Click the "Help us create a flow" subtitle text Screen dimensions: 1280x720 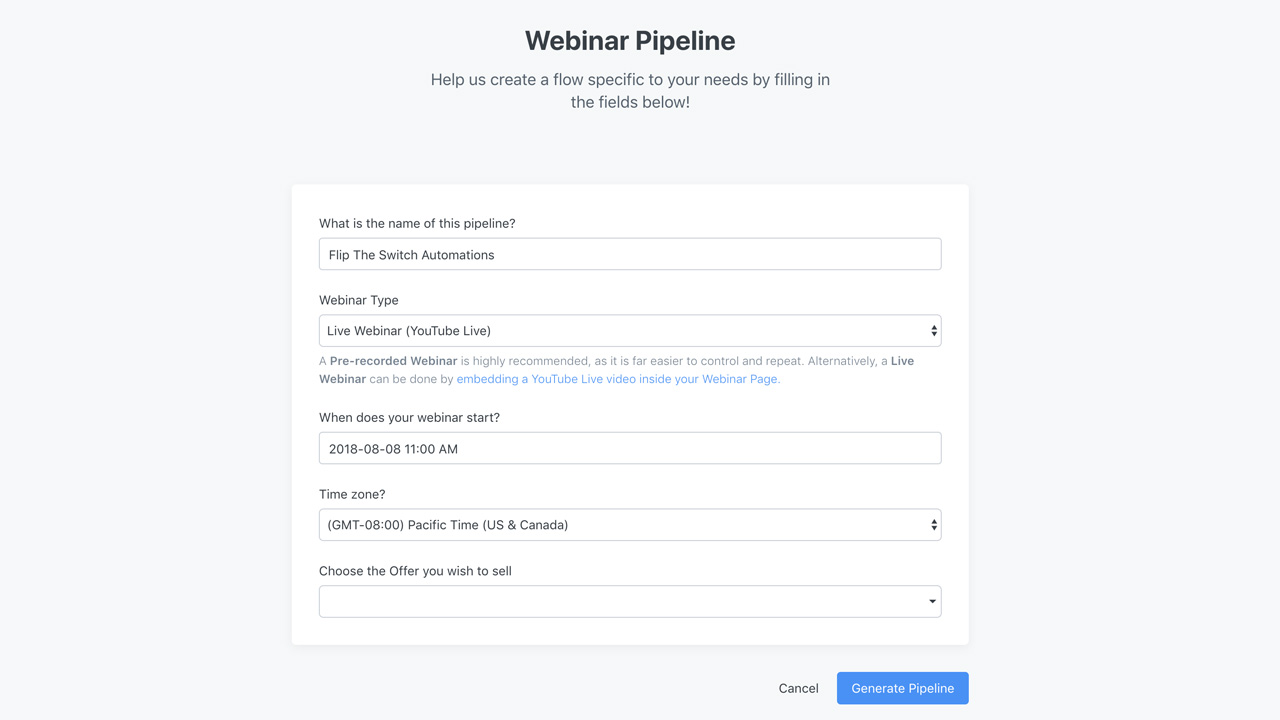click(x=630, y=90)
